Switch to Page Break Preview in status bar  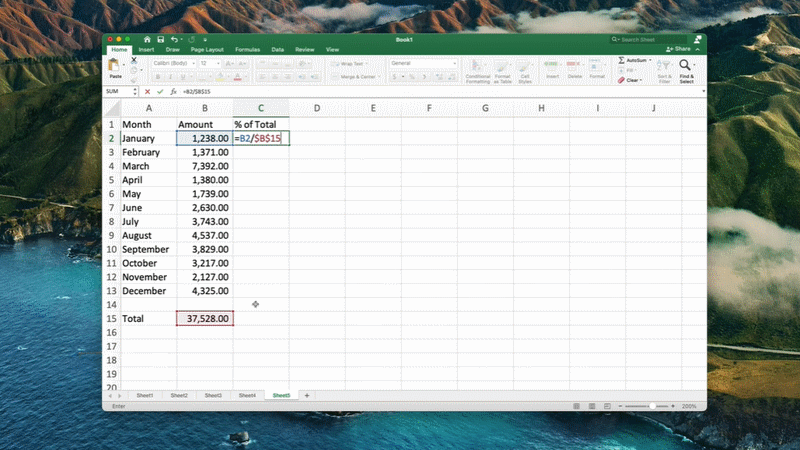[x=607, y=406]
